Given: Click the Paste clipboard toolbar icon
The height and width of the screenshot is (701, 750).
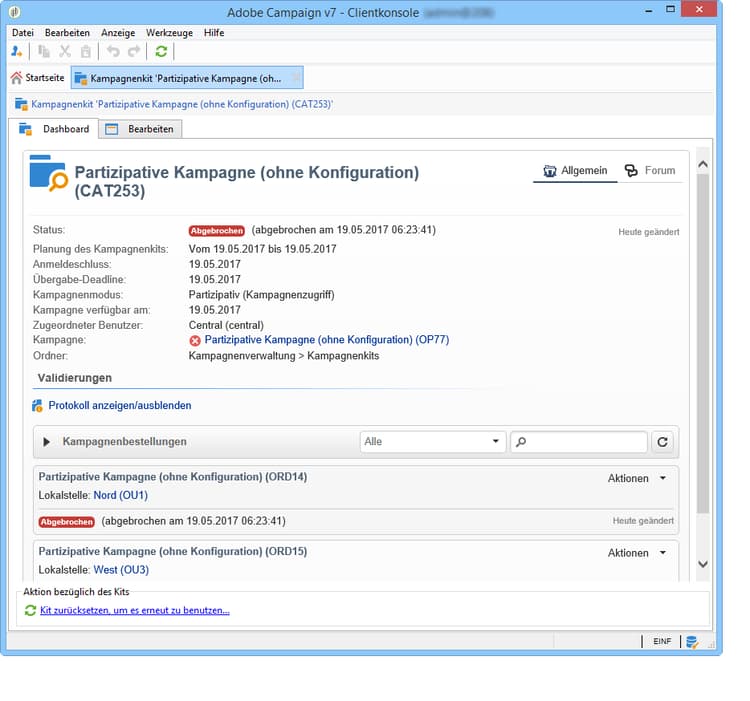Looking at the screenshot, I should coord(86,51).
